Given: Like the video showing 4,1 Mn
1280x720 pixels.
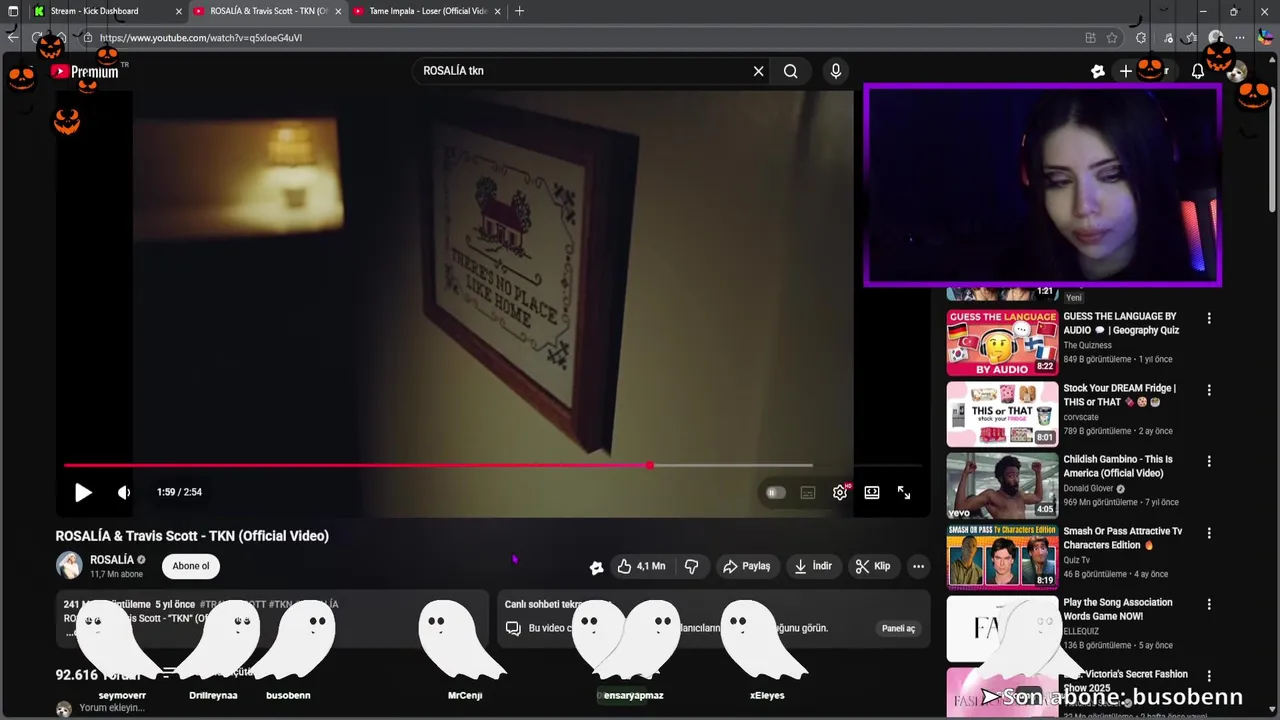Looking at the screenshot, I should click(x=641, y=566).
